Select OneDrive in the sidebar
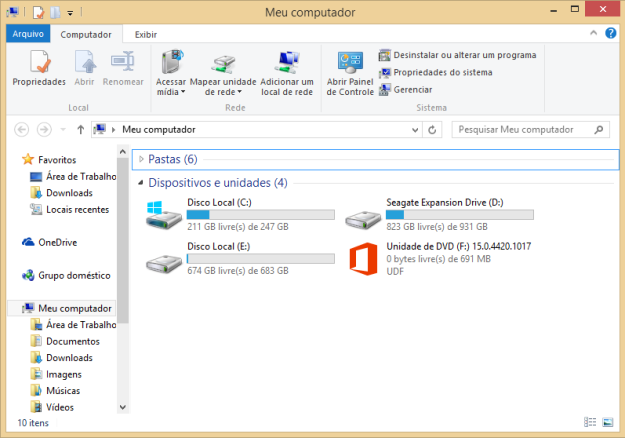Screen dimensions: 625x438 pos(49,242)
